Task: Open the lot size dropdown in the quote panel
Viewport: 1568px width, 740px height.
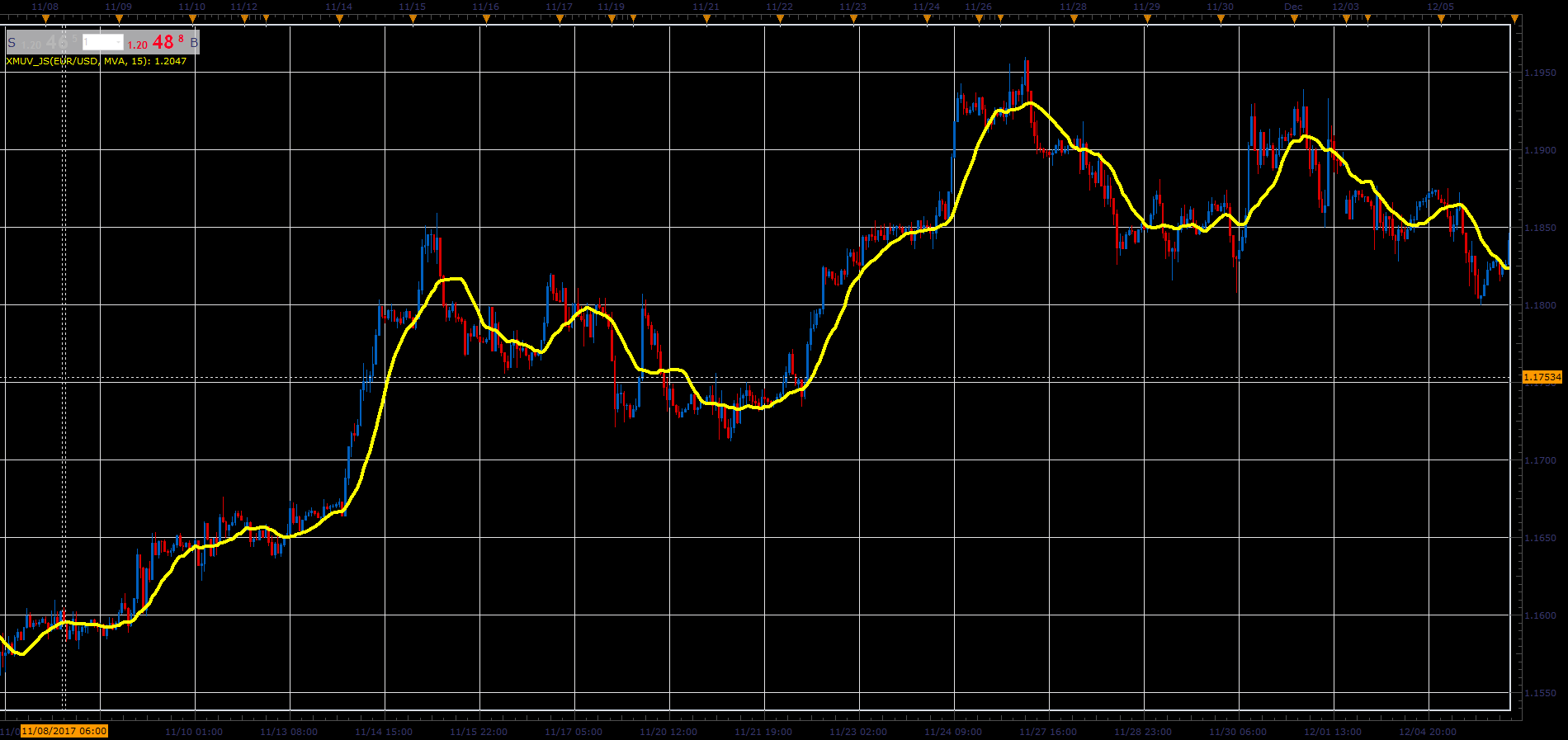Action: pos(102,42)
